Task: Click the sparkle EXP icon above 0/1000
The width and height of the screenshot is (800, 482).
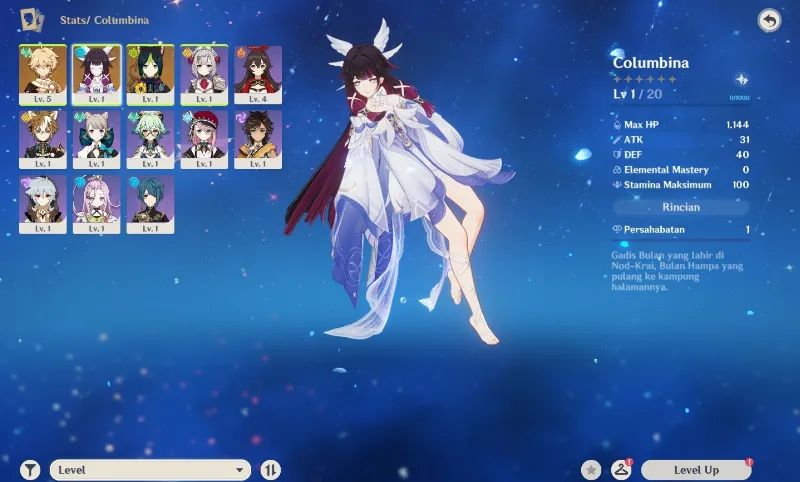Action: tap(742, 80)
